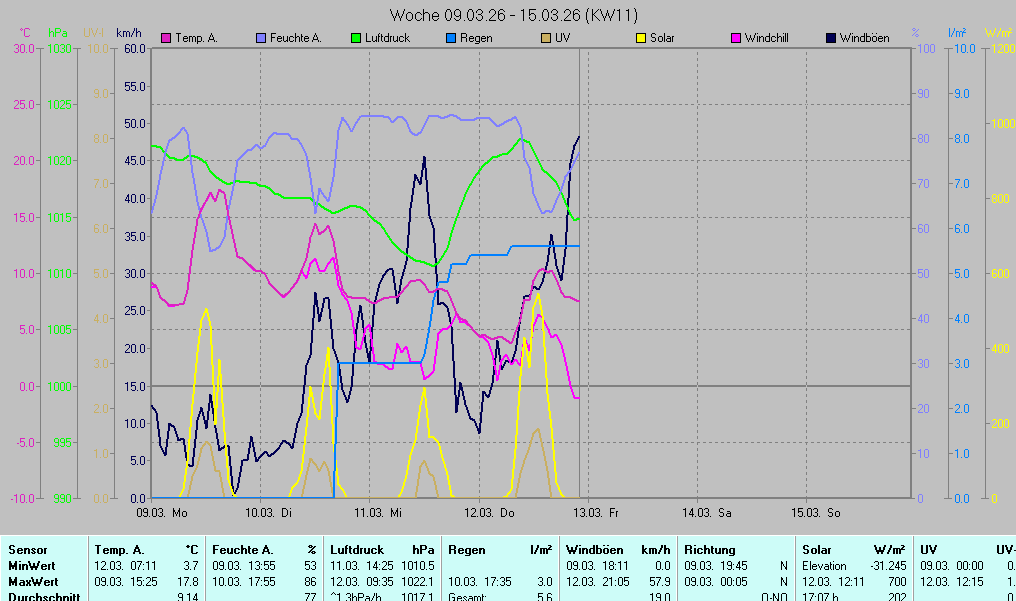Click the purple Feuchte A. legend swatch
This screenshot has width=1016, height=601.
263,38
